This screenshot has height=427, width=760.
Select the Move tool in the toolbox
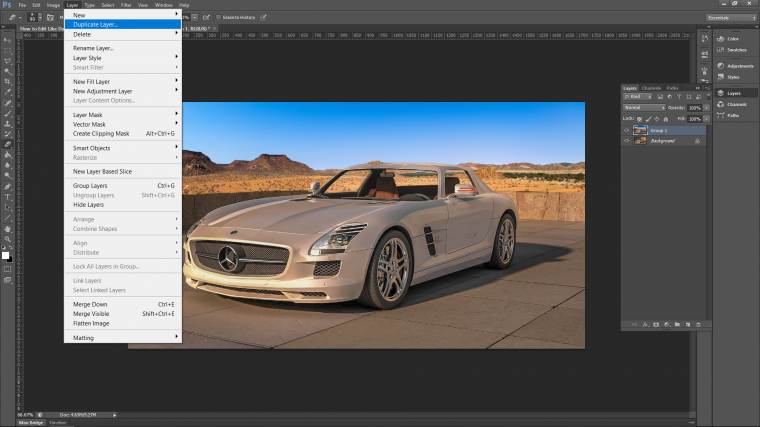click(x=7, y=40)
